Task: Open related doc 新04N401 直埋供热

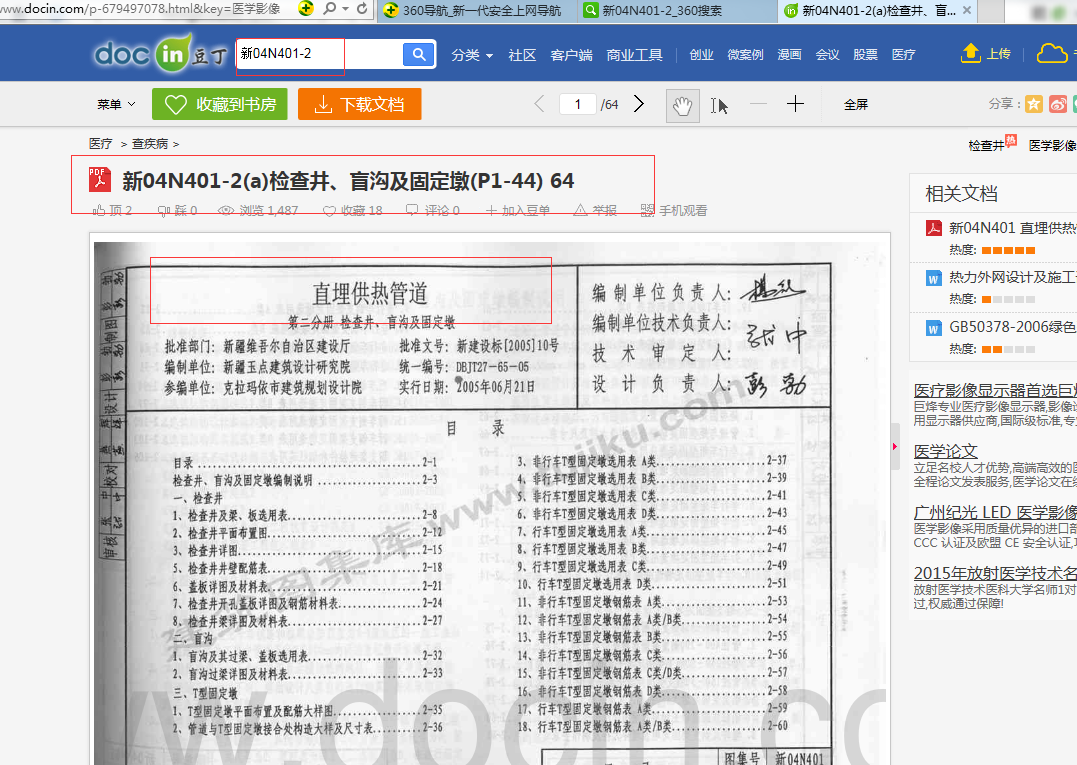Action: tap(1012, 228)
